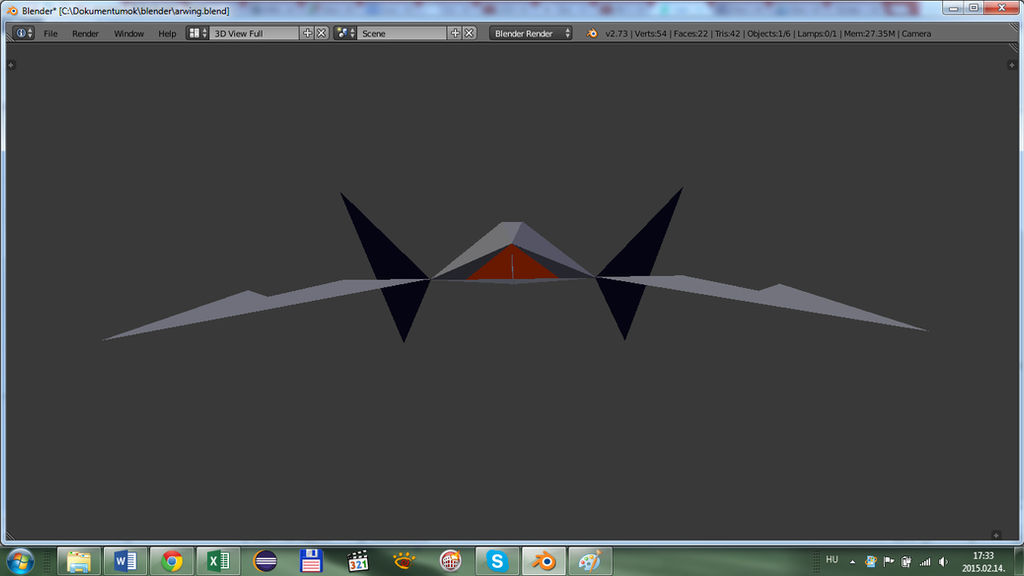Expand the hidden header at viewport bottom right
Screen dimensions: 1024x576
click(x=996, y=535)
